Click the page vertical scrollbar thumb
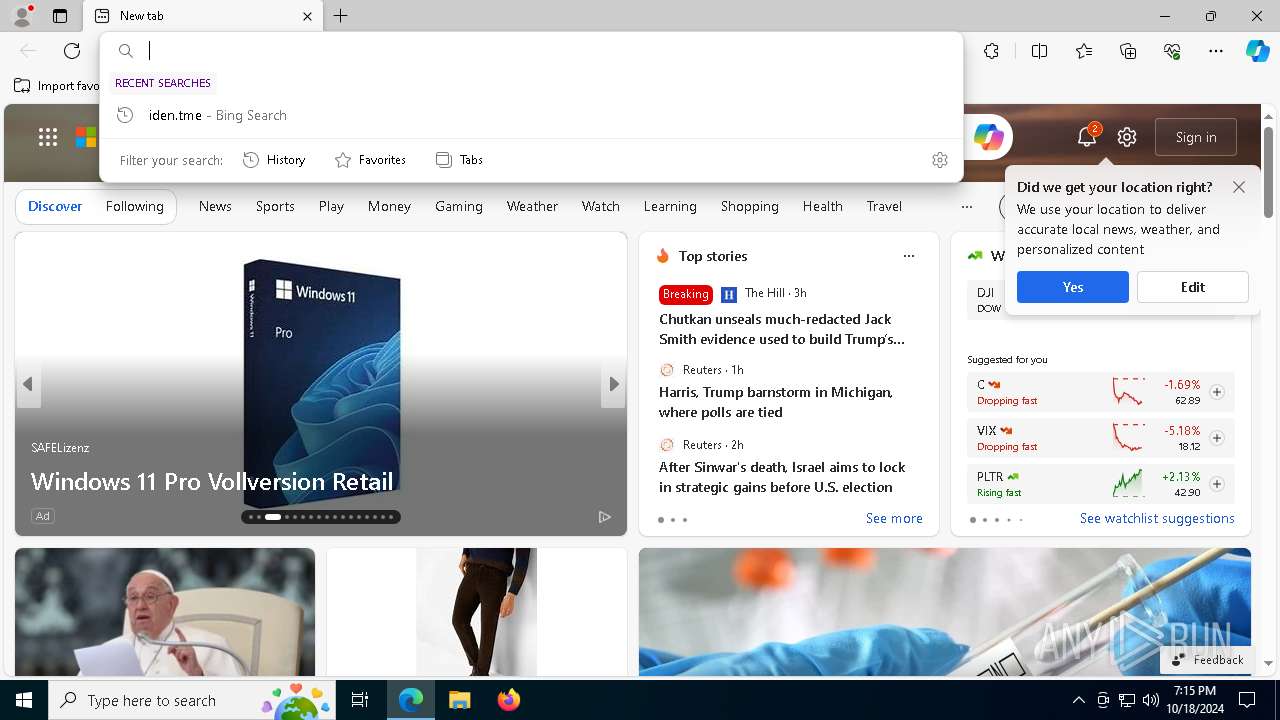The image size is (1280, 720). point(1268,172)
